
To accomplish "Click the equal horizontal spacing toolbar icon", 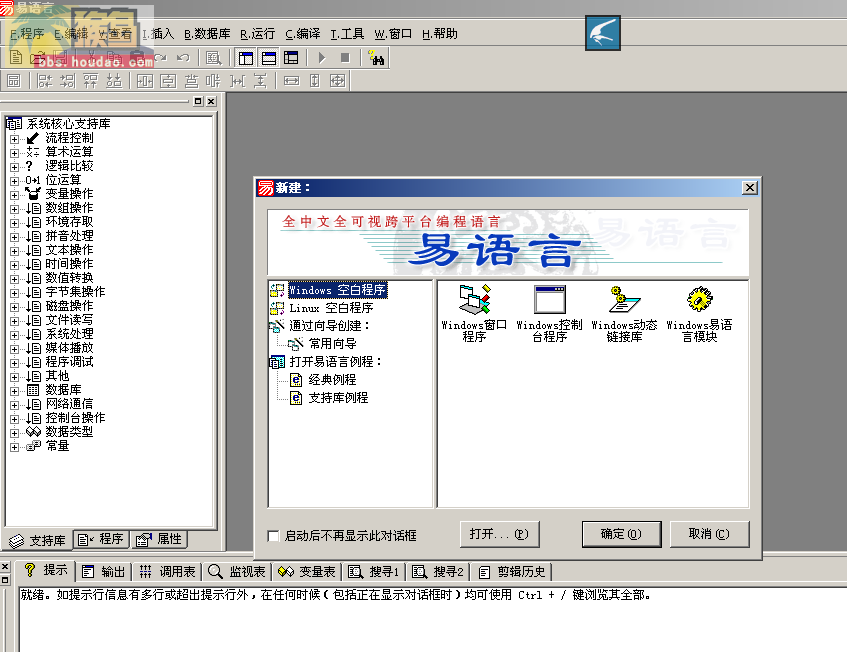I will (x=237, y=81).
